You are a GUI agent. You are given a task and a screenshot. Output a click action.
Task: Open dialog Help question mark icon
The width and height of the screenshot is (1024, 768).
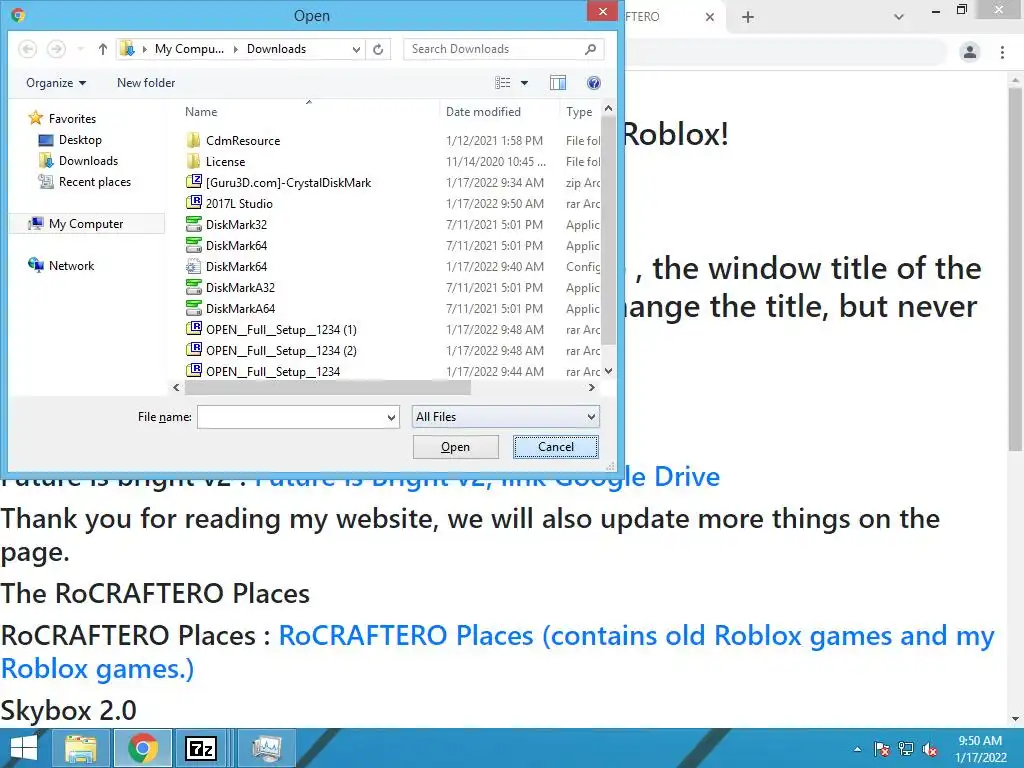pos(594,83)
